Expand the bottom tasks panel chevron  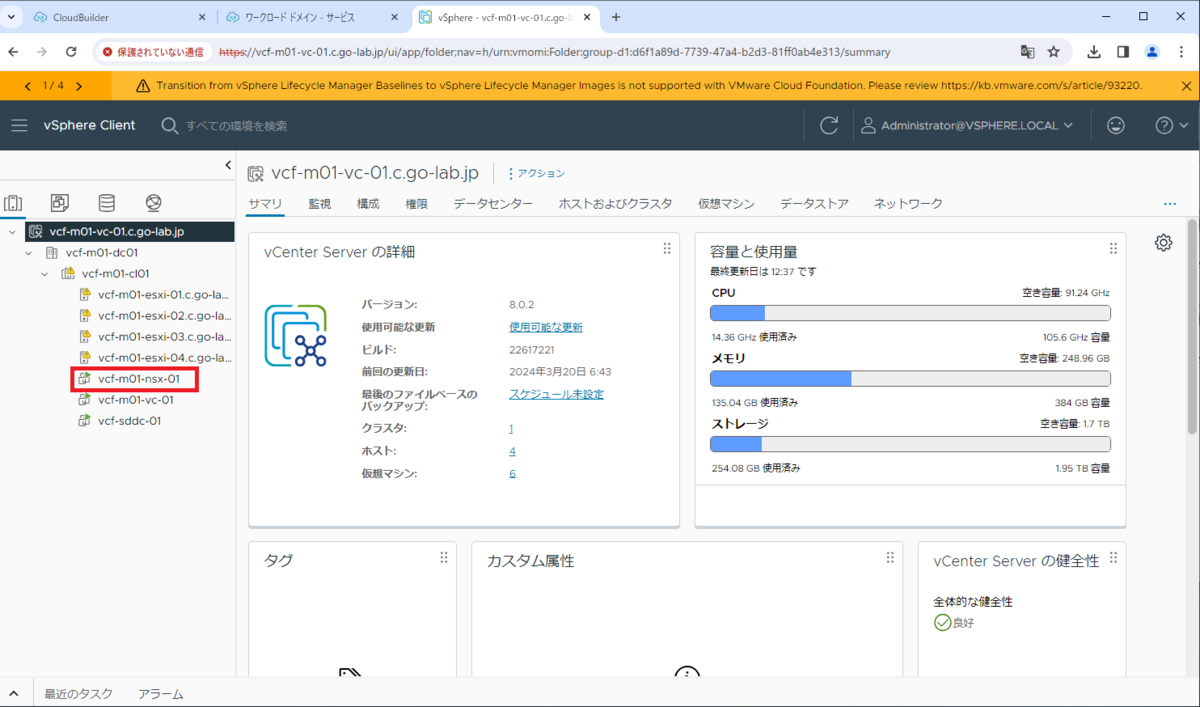tap(13, 693)
